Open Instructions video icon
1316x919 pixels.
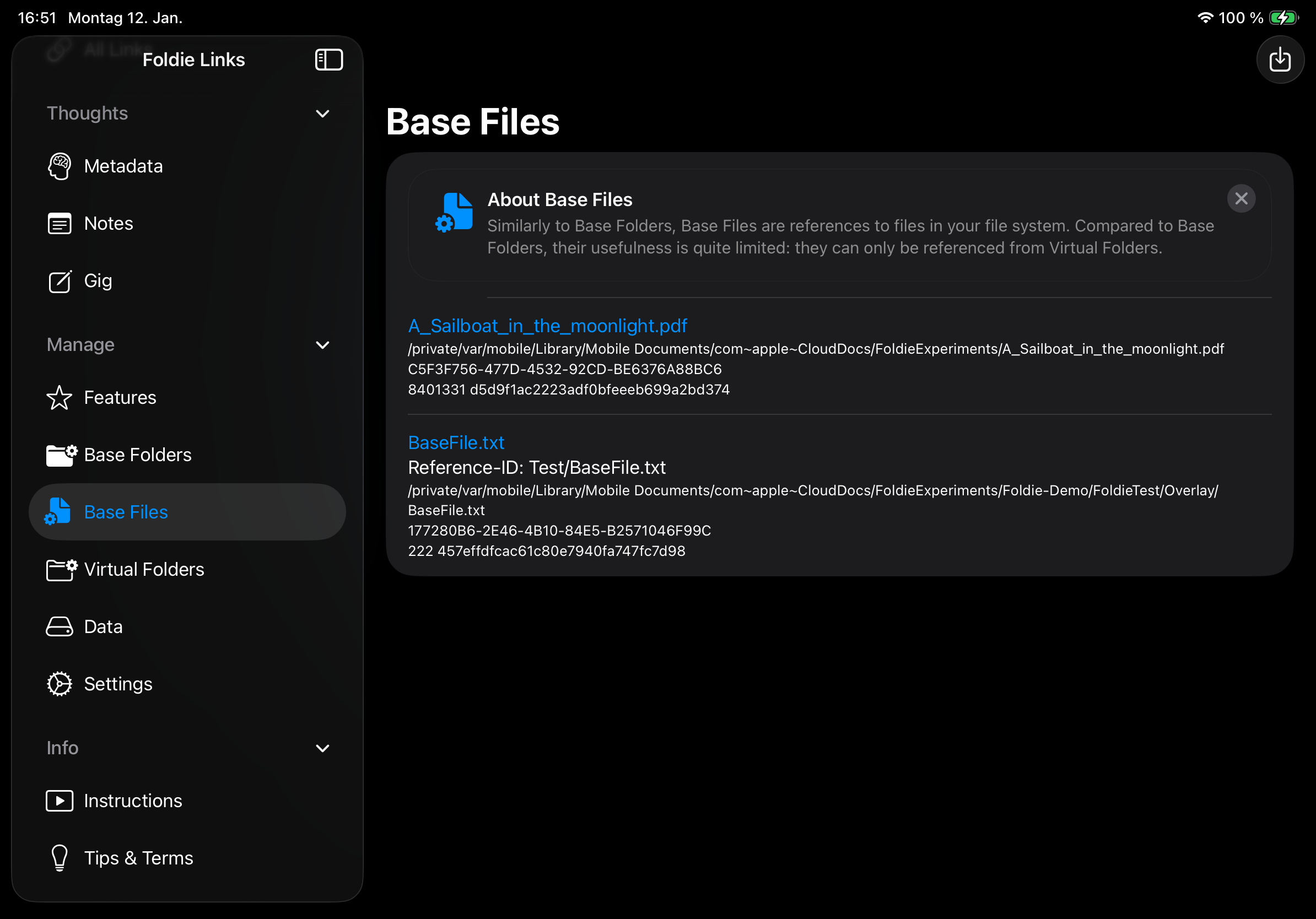[x=59, y=801]
